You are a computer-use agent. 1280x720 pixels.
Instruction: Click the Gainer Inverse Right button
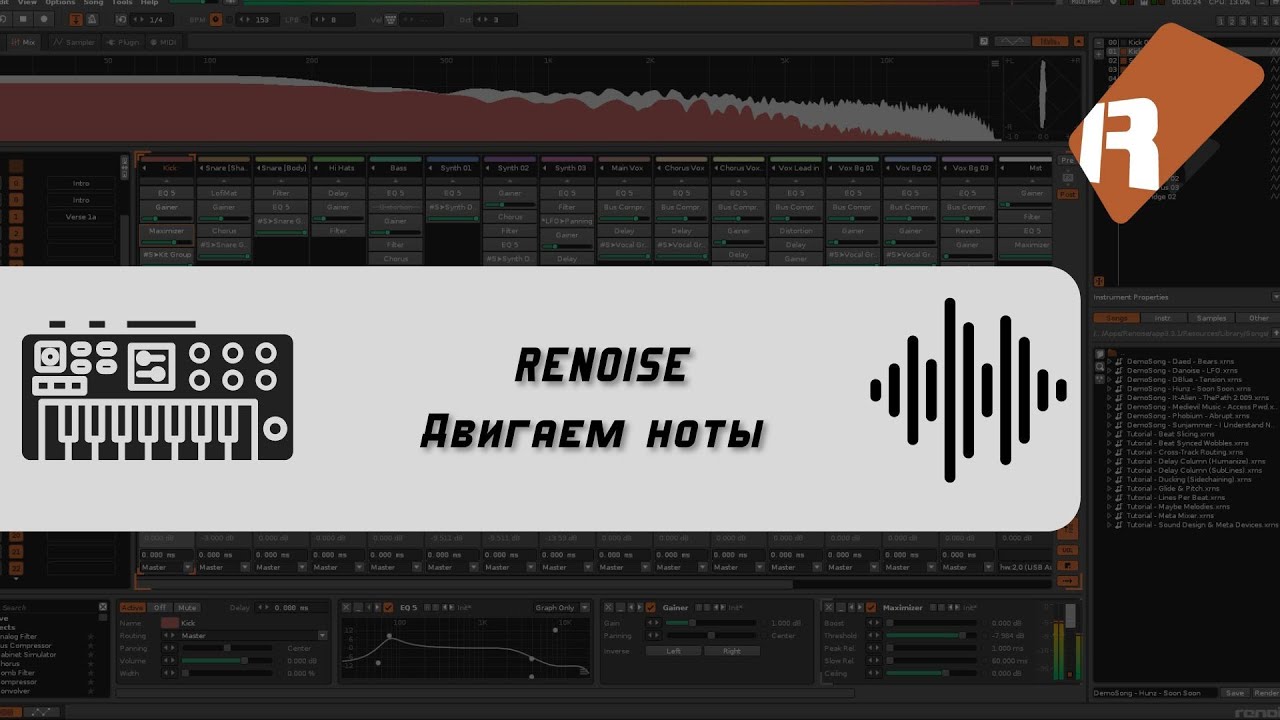tap(732, 651)
